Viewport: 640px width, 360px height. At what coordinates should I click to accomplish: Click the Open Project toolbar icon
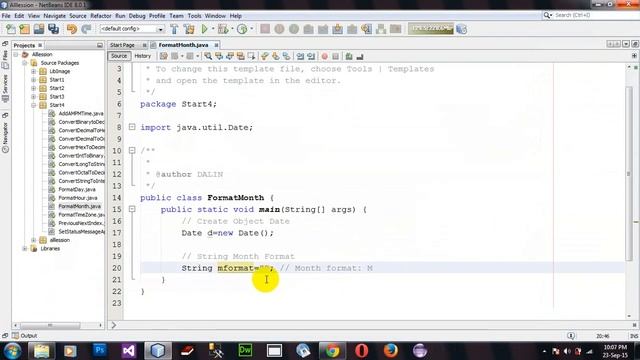pos(39,29)
